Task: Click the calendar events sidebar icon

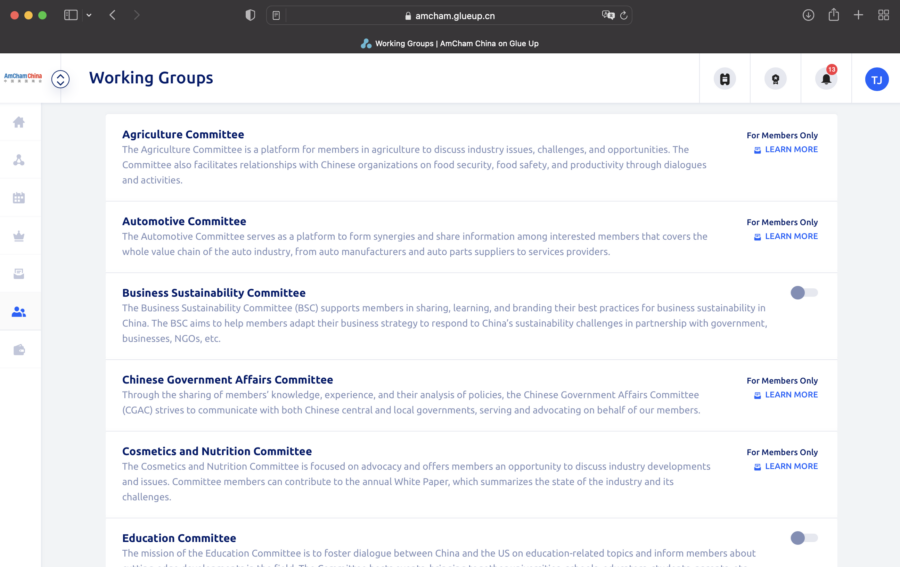Action: tap(19, 198)
